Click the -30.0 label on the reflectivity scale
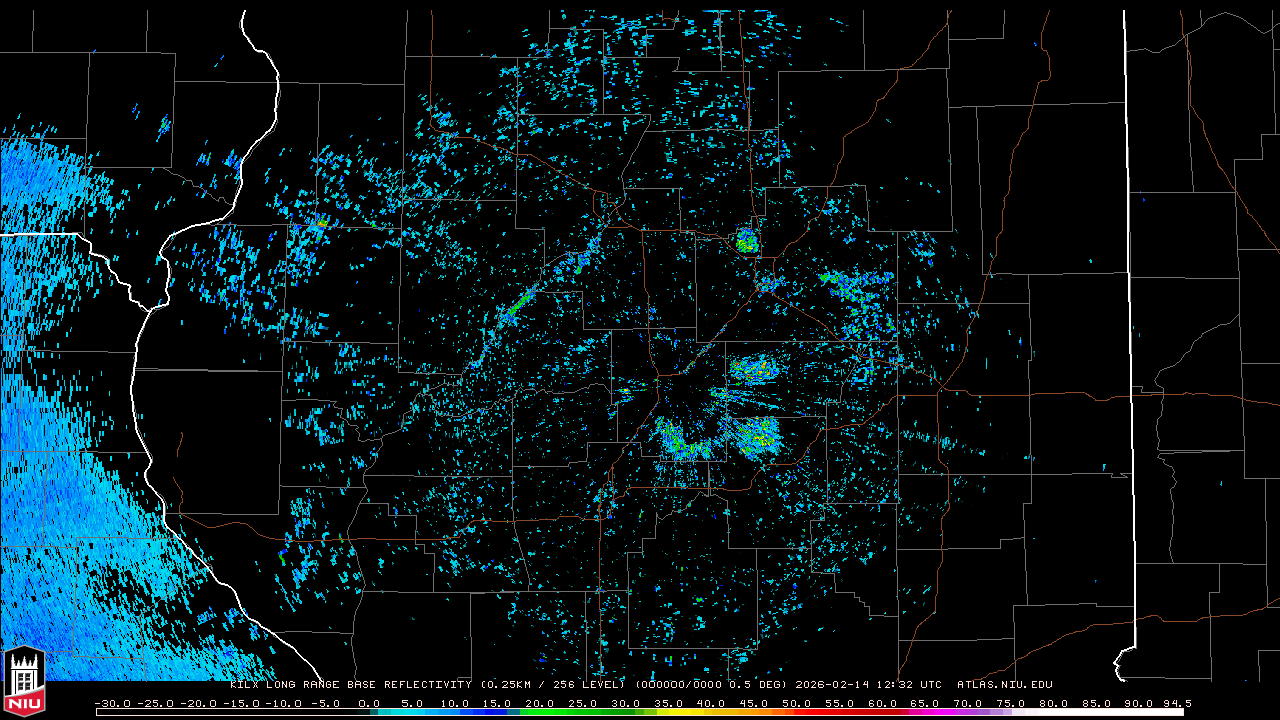 [x=112, y=703]
